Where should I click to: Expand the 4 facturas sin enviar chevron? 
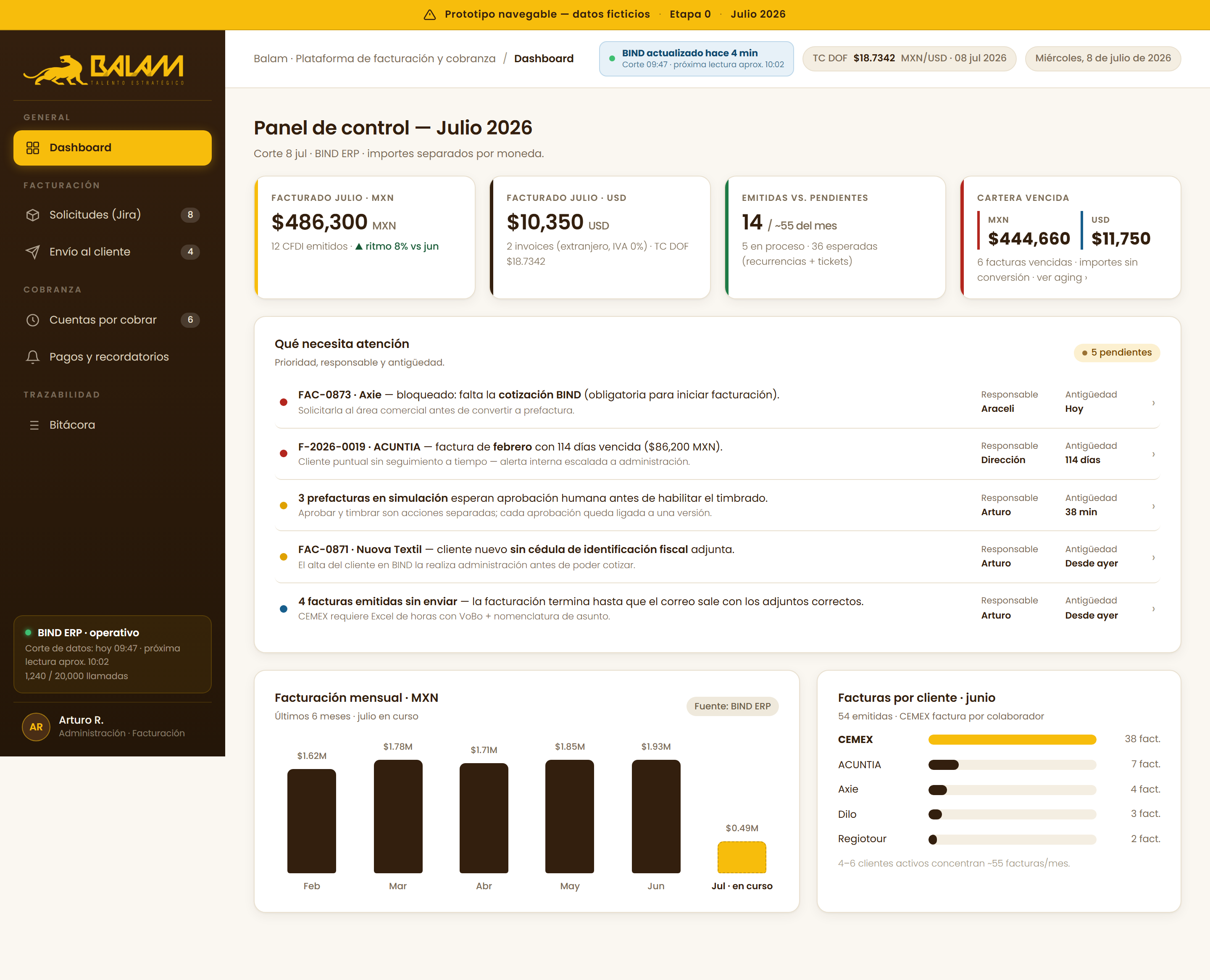(1153, 609)
